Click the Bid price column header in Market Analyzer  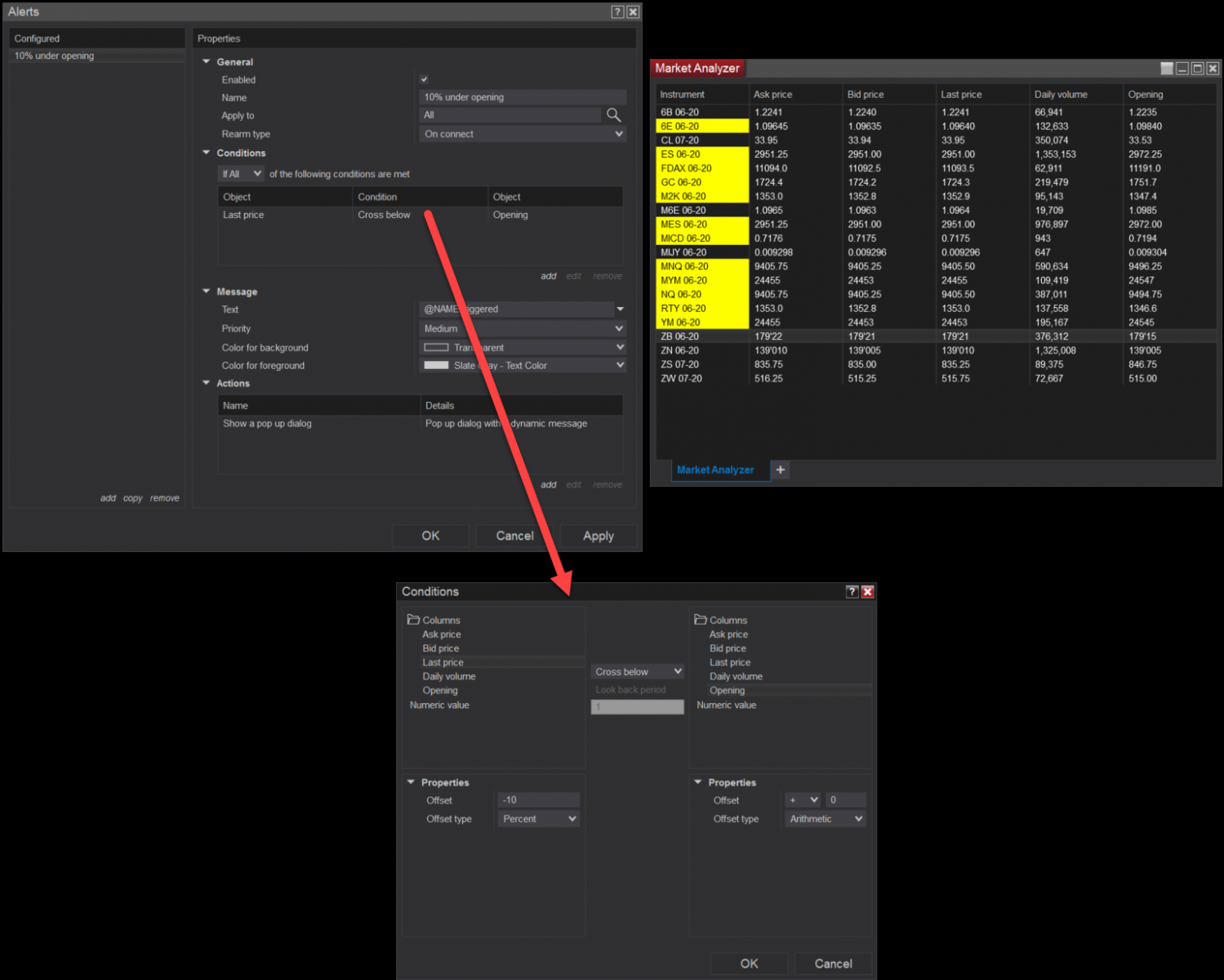coord(889,95)
